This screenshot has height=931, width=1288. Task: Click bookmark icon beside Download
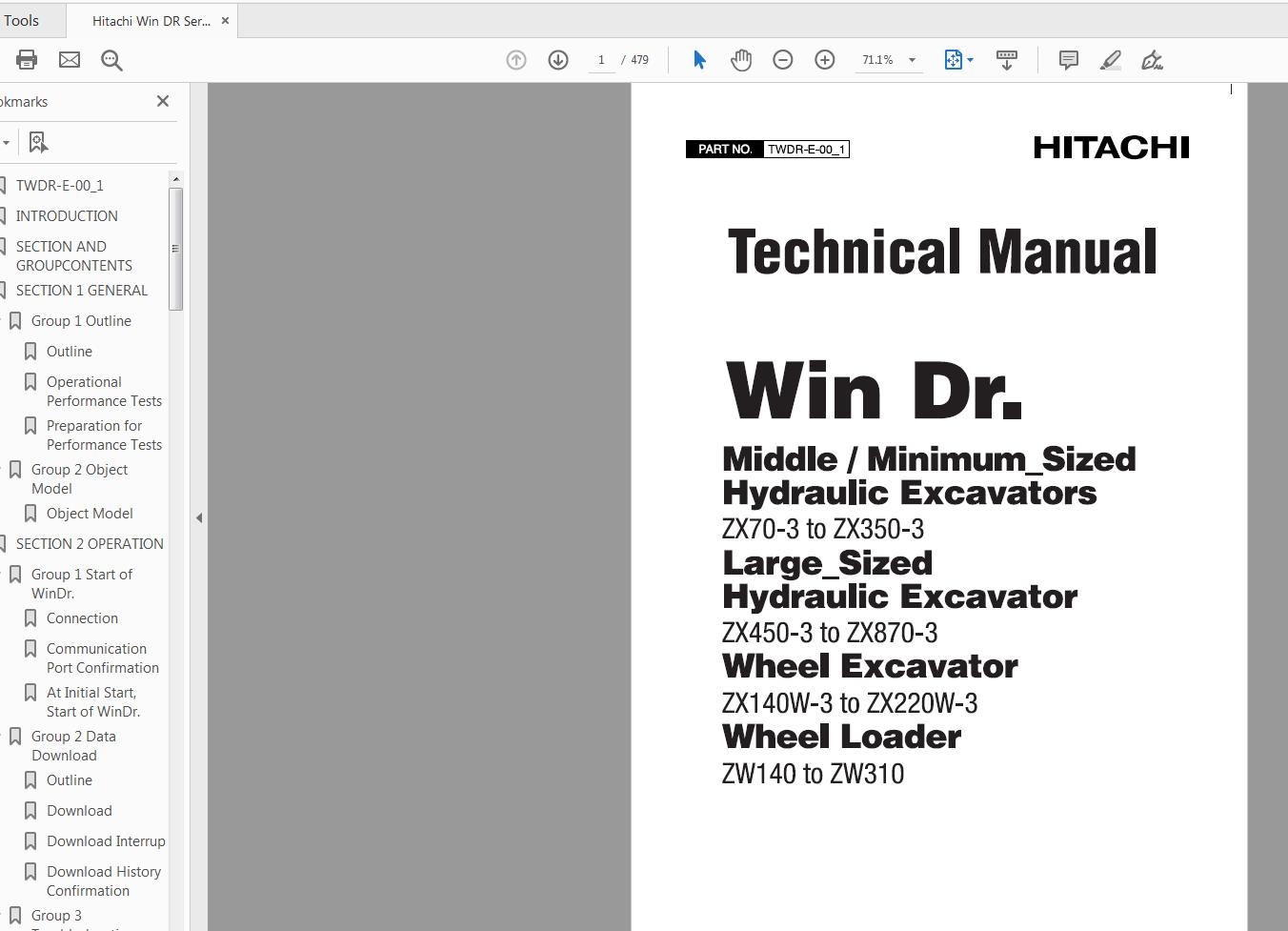30,811
